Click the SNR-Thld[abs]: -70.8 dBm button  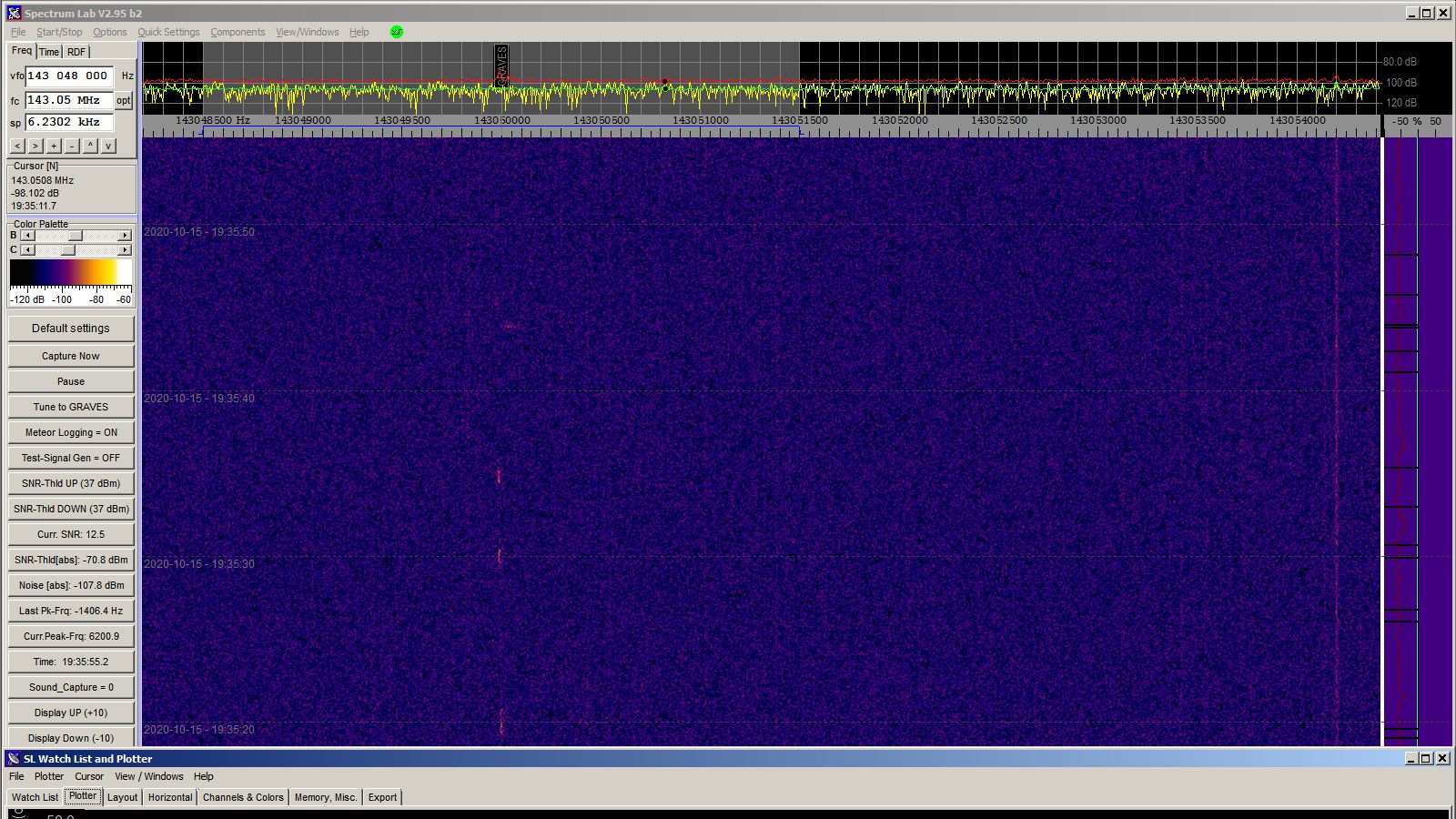pos(71,560)
